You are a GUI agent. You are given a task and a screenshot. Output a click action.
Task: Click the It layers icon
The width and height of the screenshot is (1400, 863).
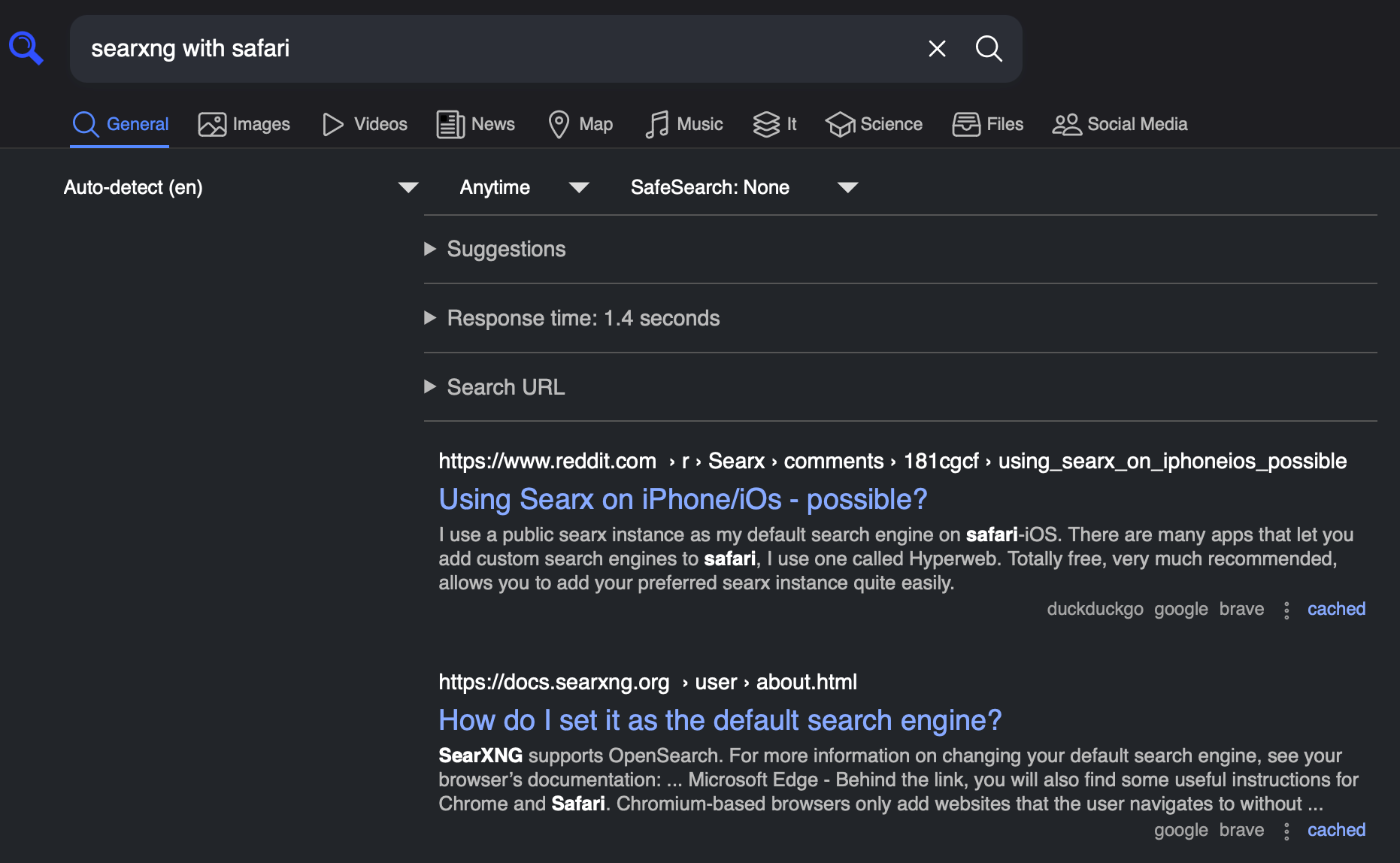click(x=766, y=124)
